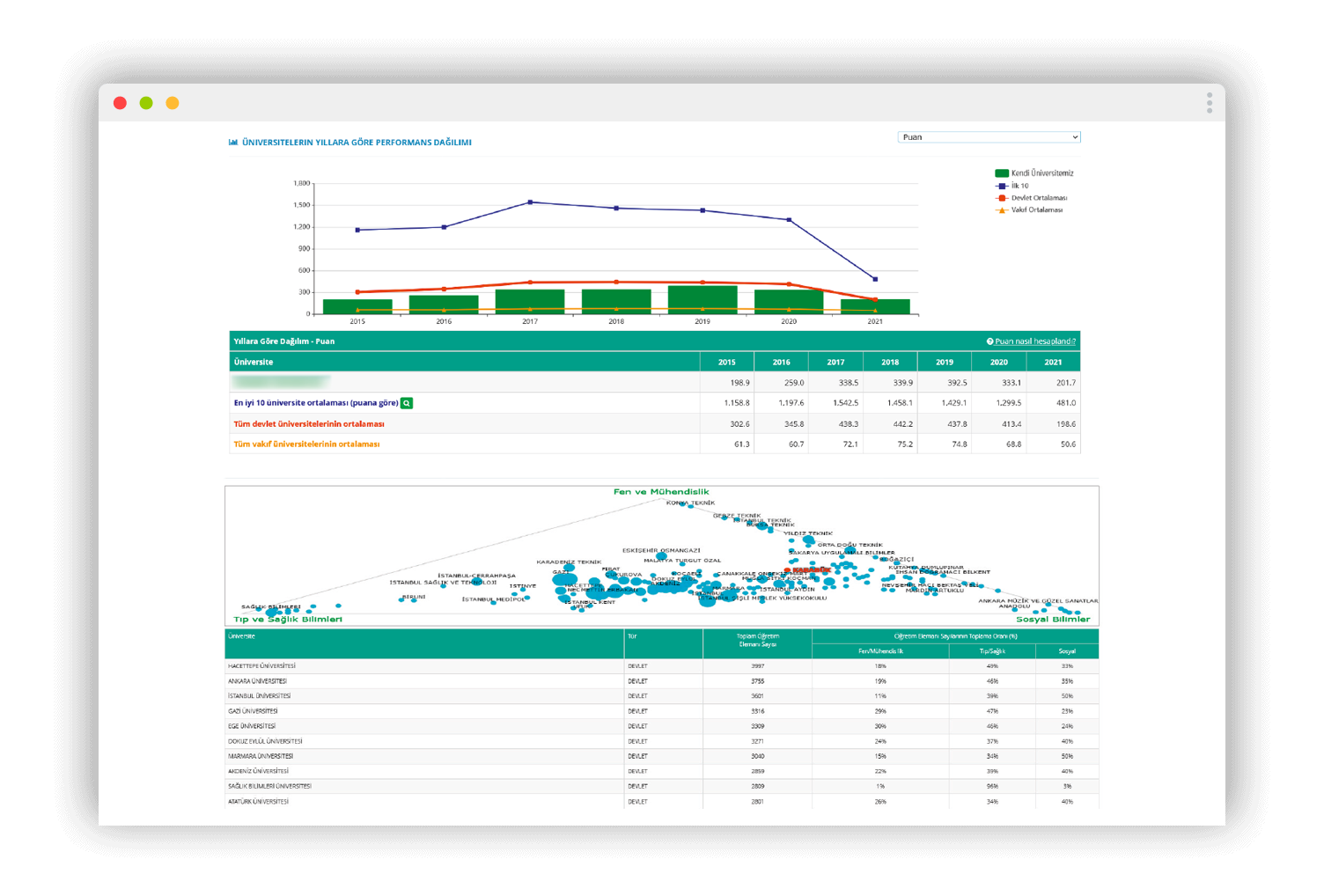Toggle 'Vakıf Ortalaması' legend series
Image resolution: width=1324 pixels, height=896 pixels.
pyautogui.click(x=1029, y=209)
